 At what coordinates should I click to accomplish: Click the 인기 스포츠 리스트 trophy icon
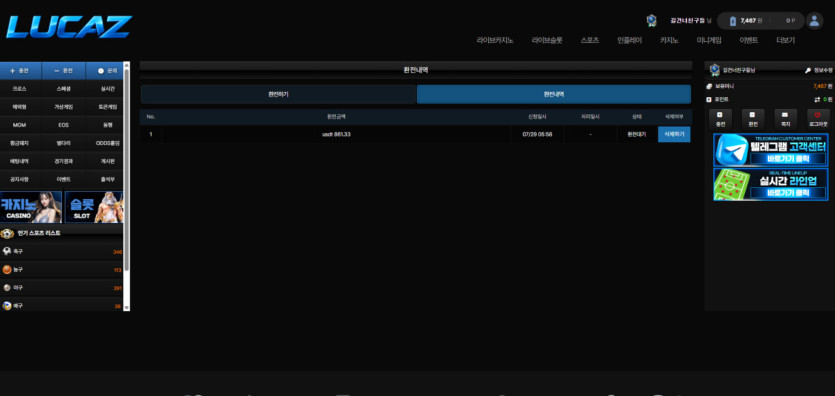click(x=7, y=233)
